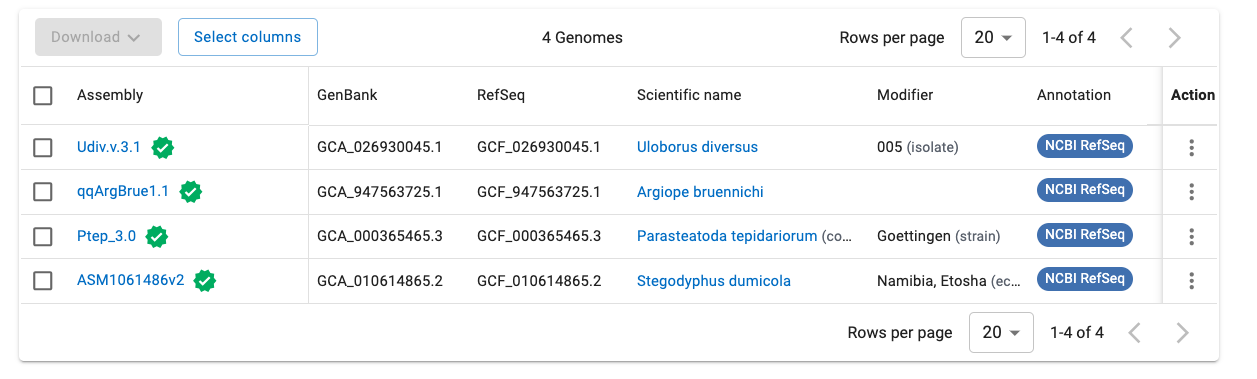Select the Ptep_3.0 row checkbox
The image size is (1257, 379).
[43, 237]
